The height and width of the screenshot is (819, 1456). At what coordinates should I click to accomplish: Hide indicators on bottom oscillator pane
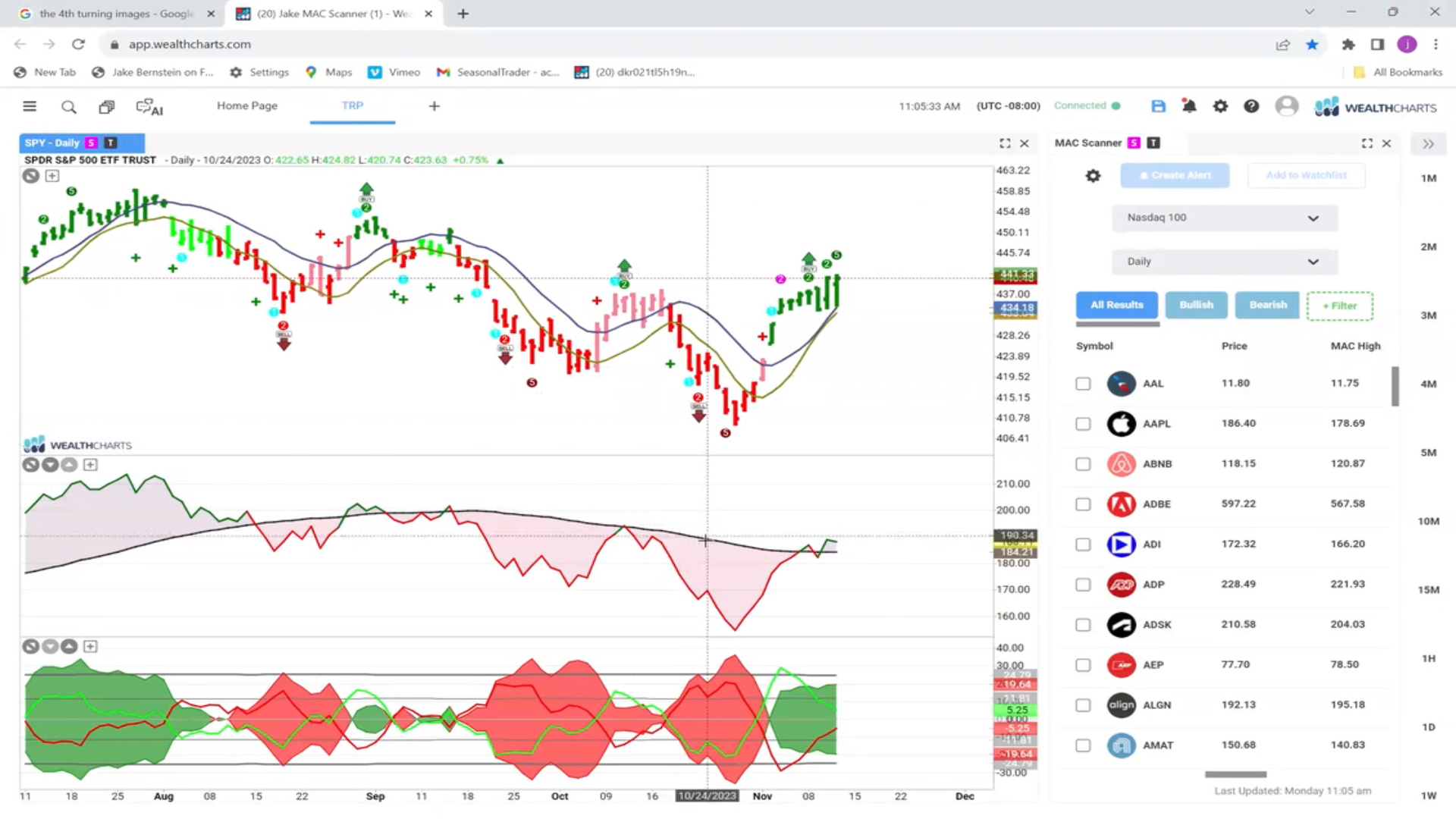point(30,647)
